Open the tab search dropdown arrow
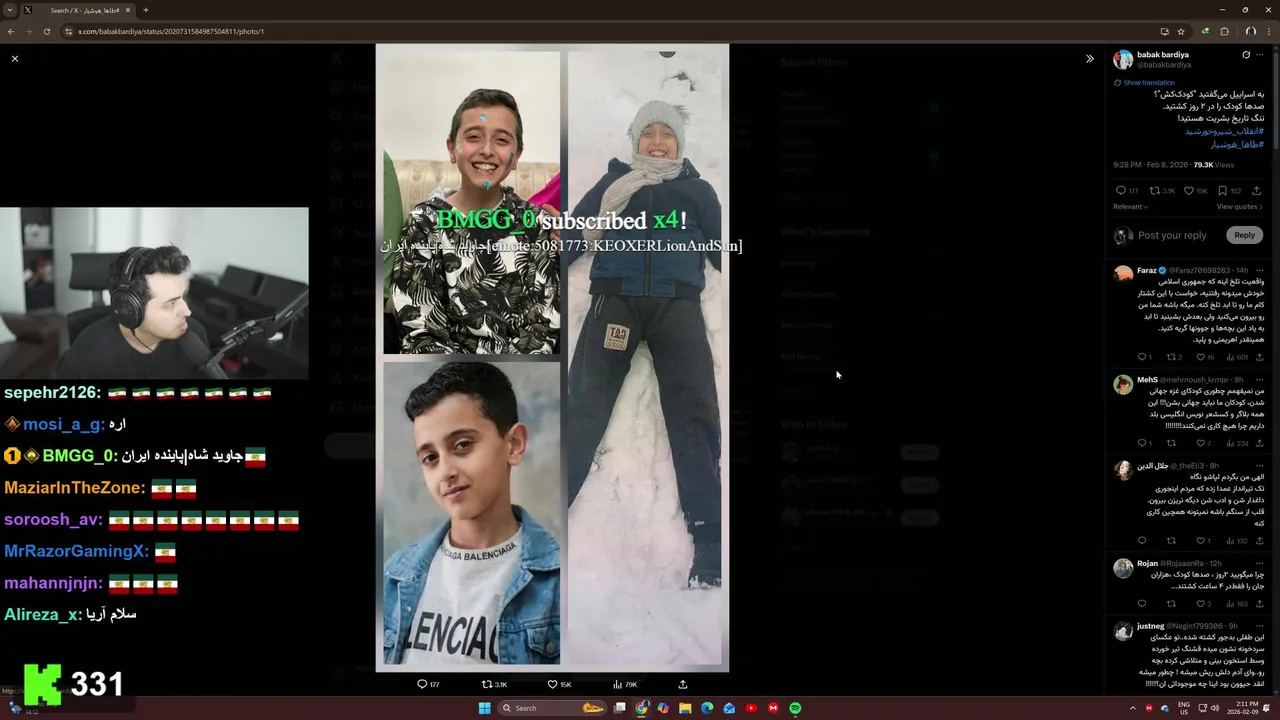 tap(11, 10)
